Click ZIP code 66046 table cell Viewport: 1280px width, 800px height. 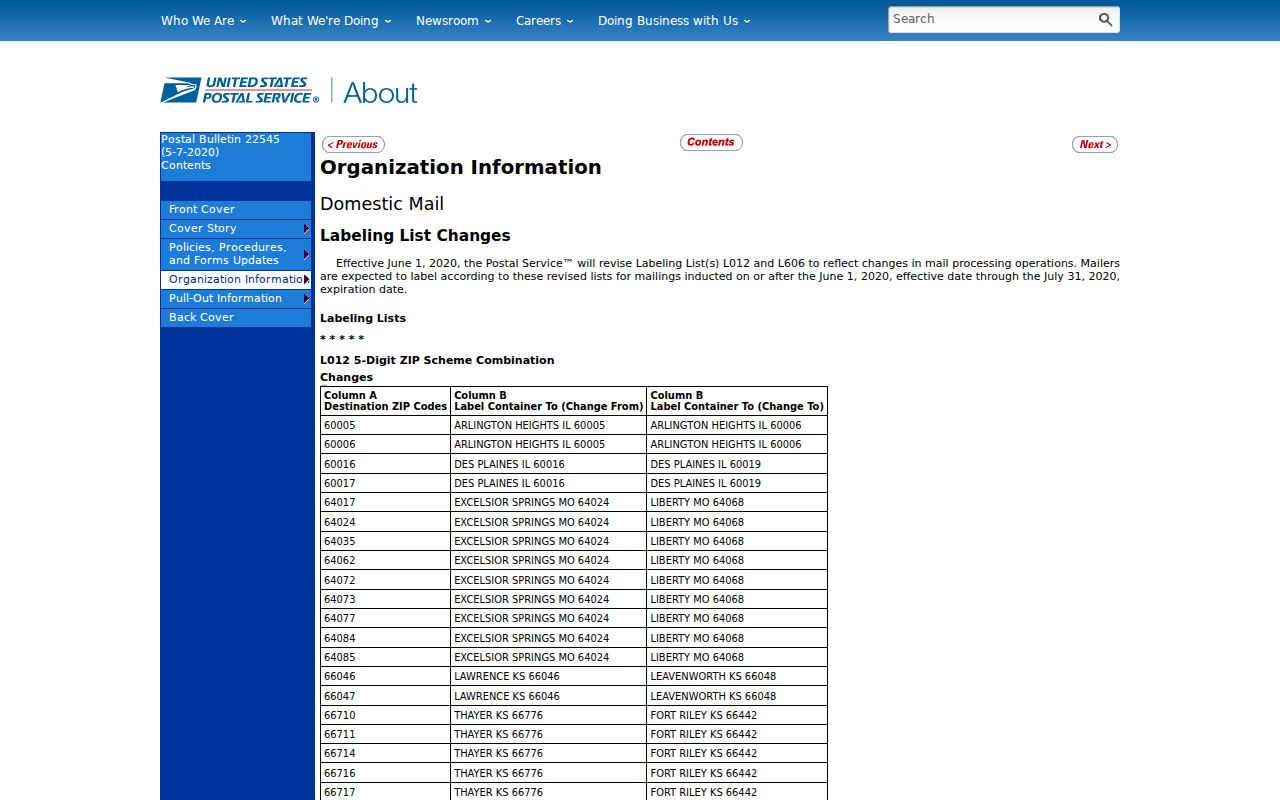click(386, 676)
